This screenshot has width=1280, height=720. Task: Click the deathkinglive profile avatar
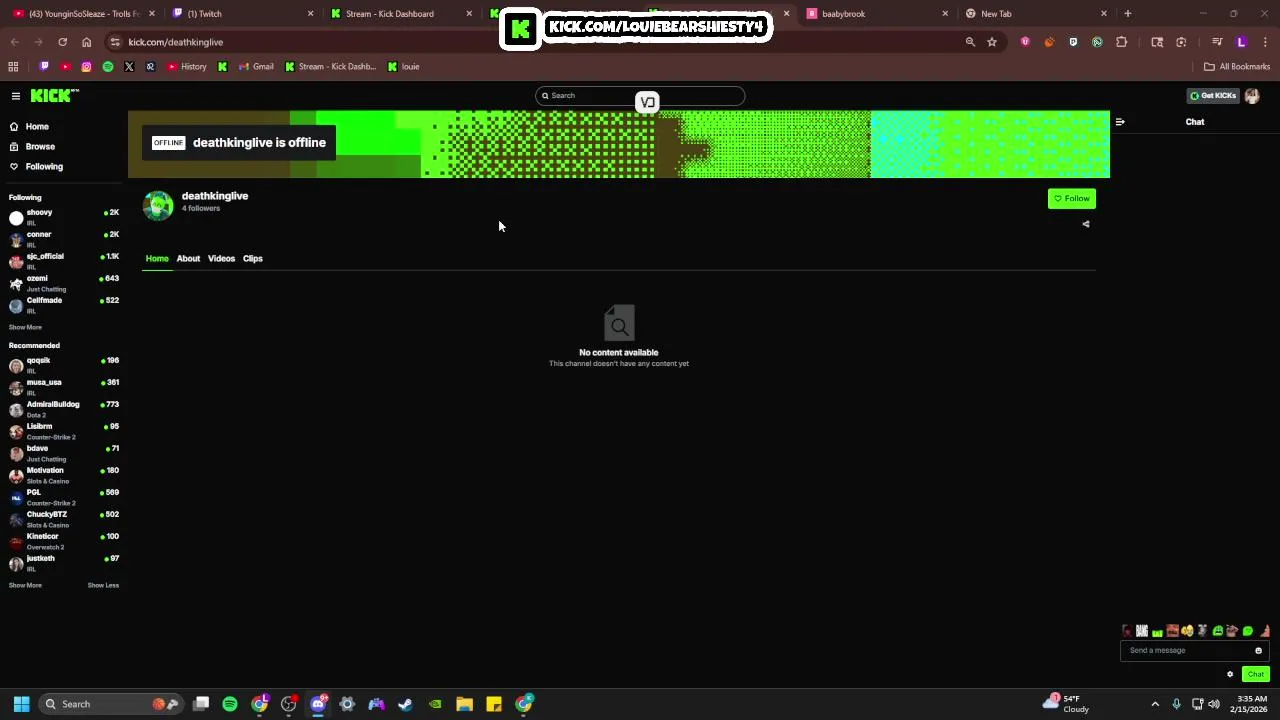click(158, 205)
